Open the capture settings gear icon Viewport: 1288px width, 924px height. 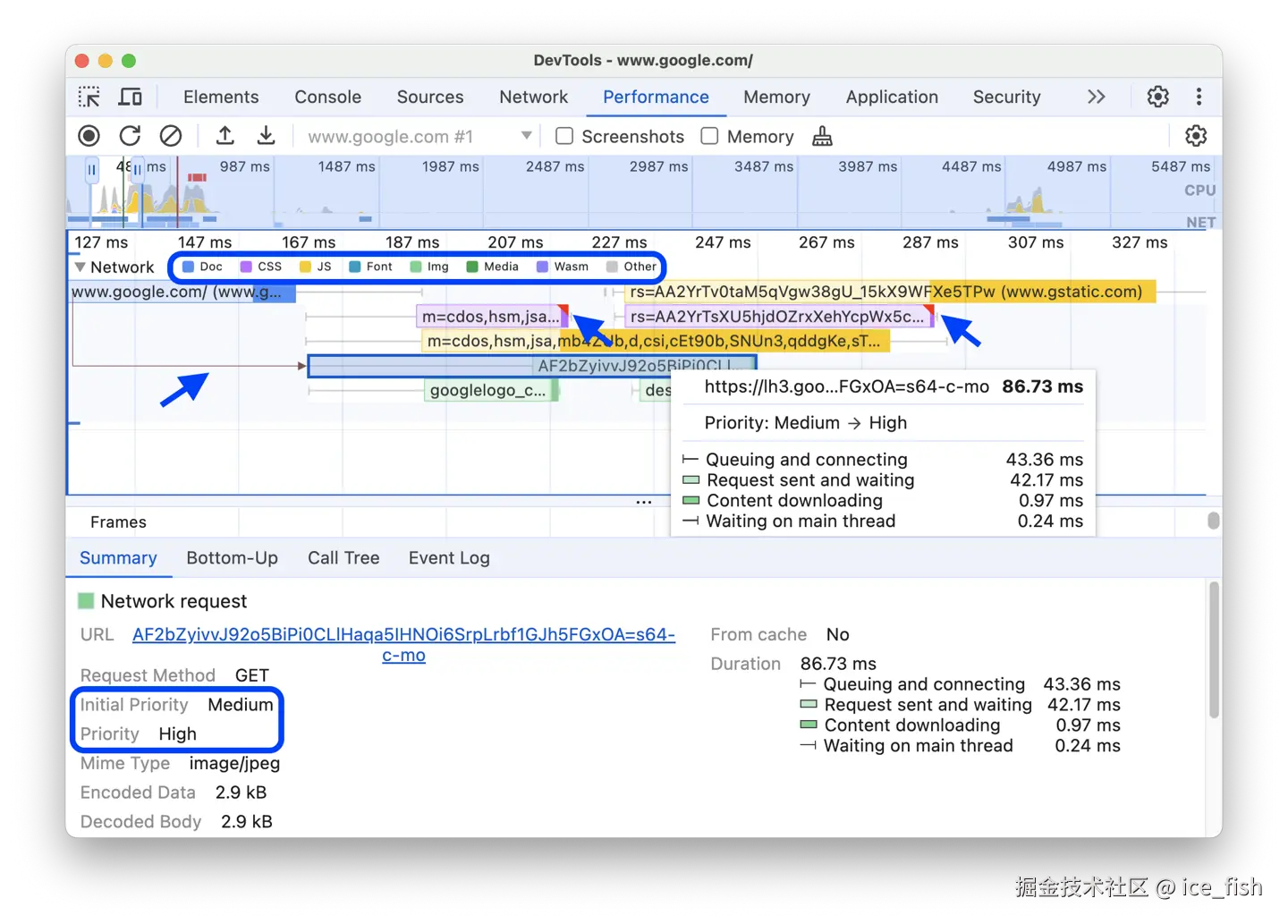(x=1196, y=136)
